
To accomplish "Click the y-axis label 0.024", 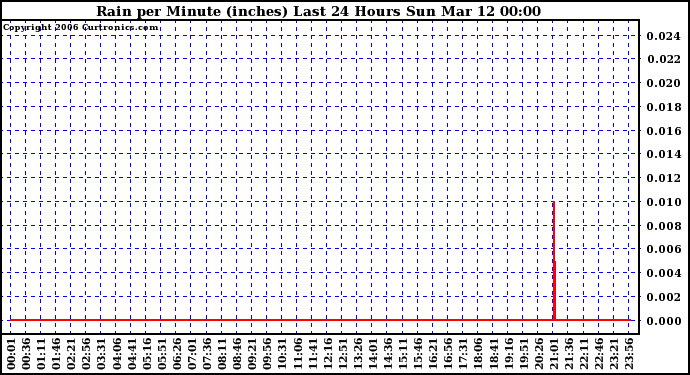I will pyautogui.click(x=664, y=36).
